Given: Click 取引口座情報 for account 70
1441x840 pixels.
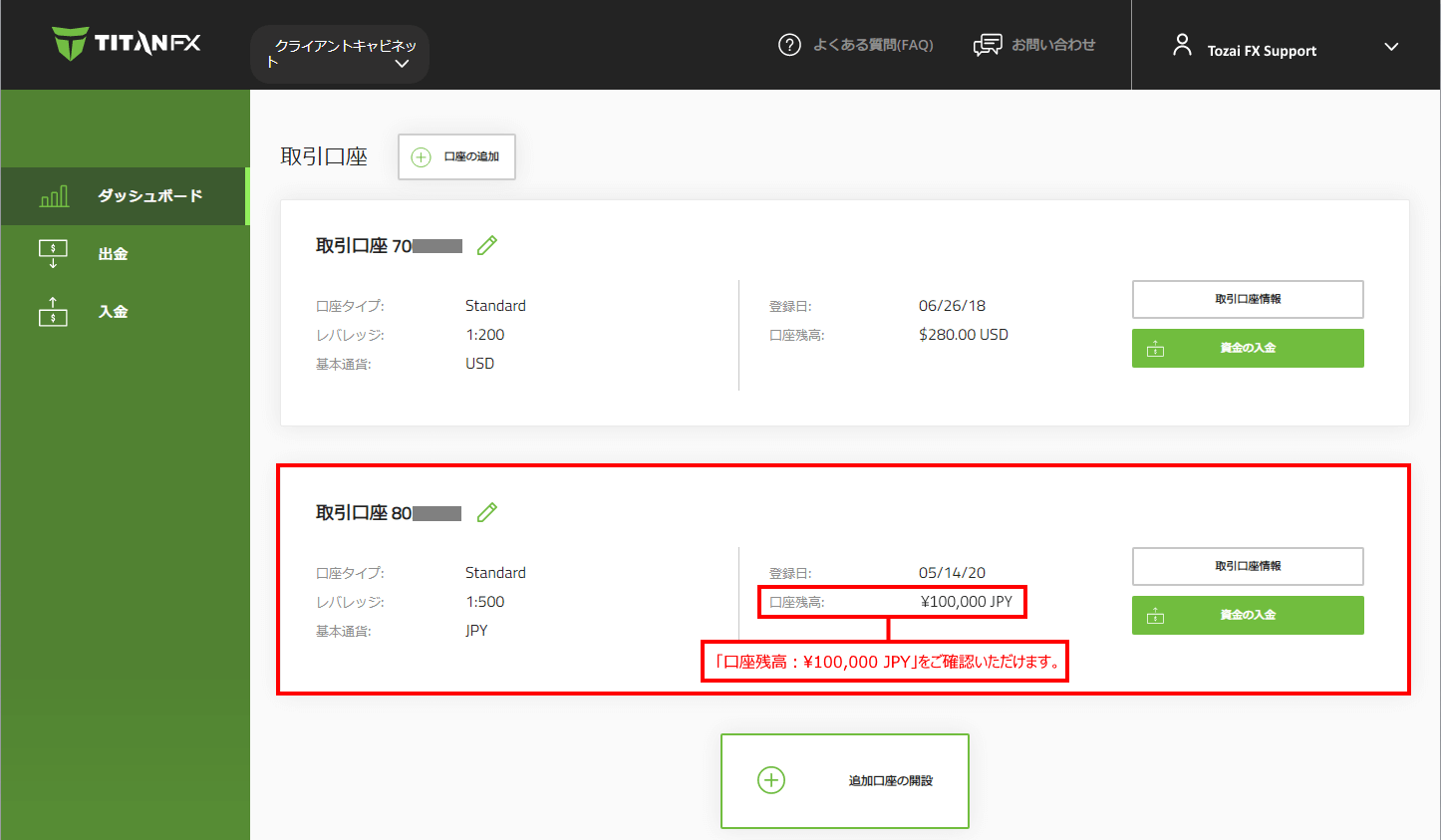Looking at the screenshot, I should tap(1248, 299).
